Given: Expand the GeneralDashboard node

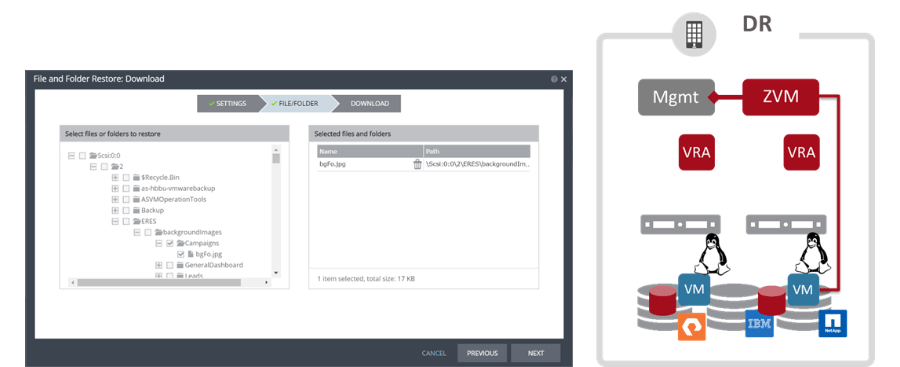Looking at the screenshot, I should point(159,265).
